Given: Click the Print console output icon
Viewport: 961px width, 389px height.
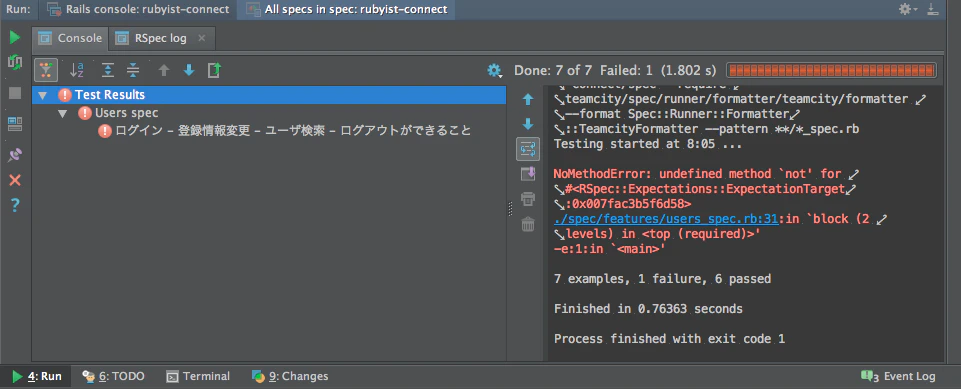Looking at the screenshot, I should coord(528,199).
